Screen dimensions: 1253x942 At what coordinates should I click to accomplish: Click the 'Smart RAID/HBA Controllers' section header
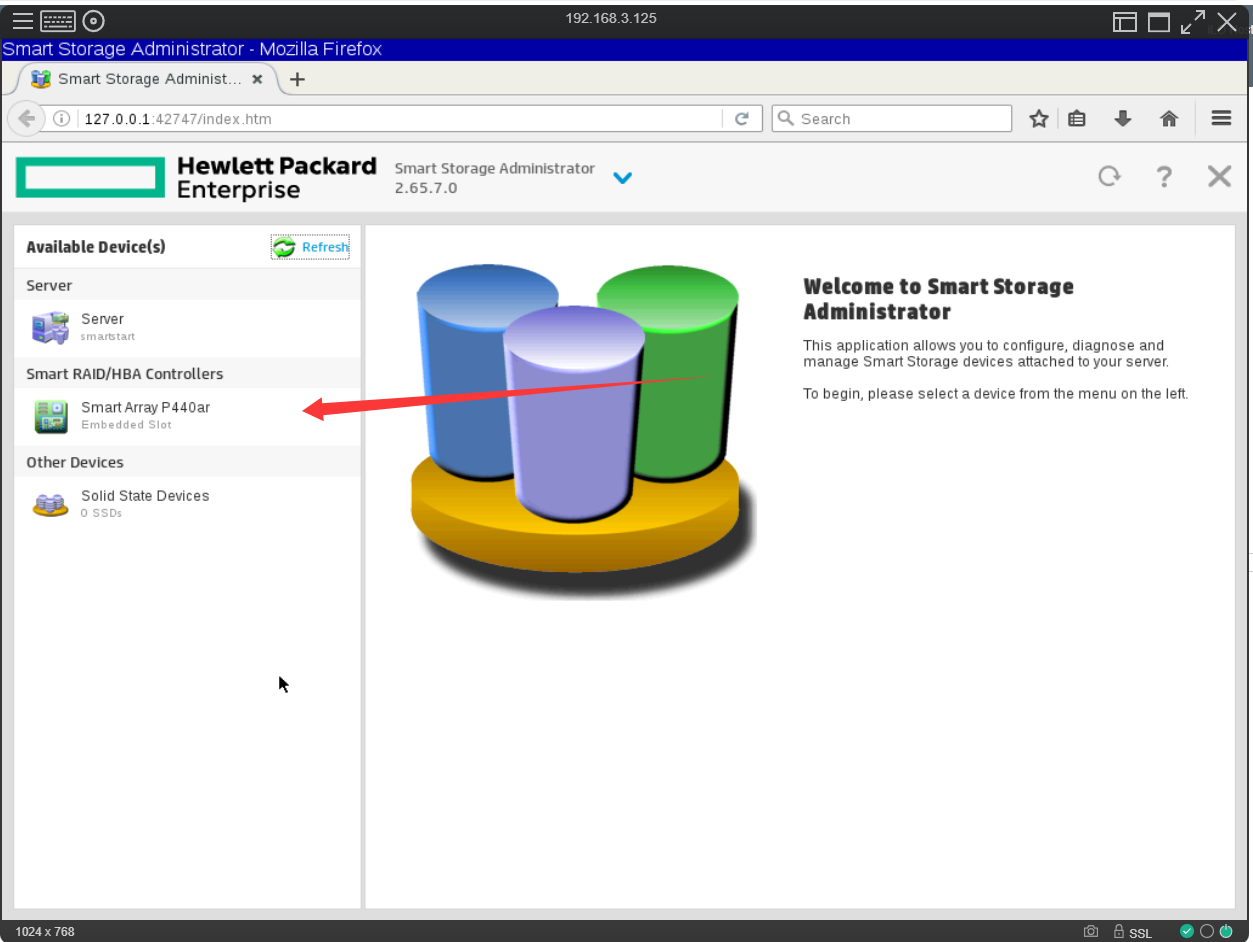[x=125, y=374]
